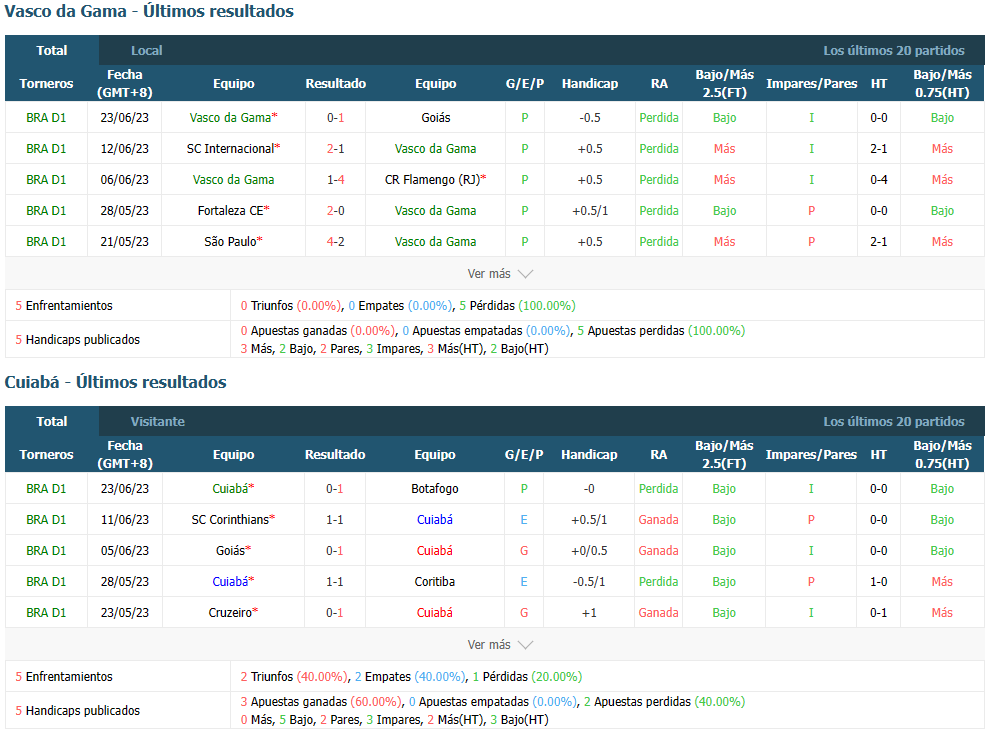Select 'Cuiabá - Últimos resultados' heading
Screen dimensions: 990x733
point(116,382)
